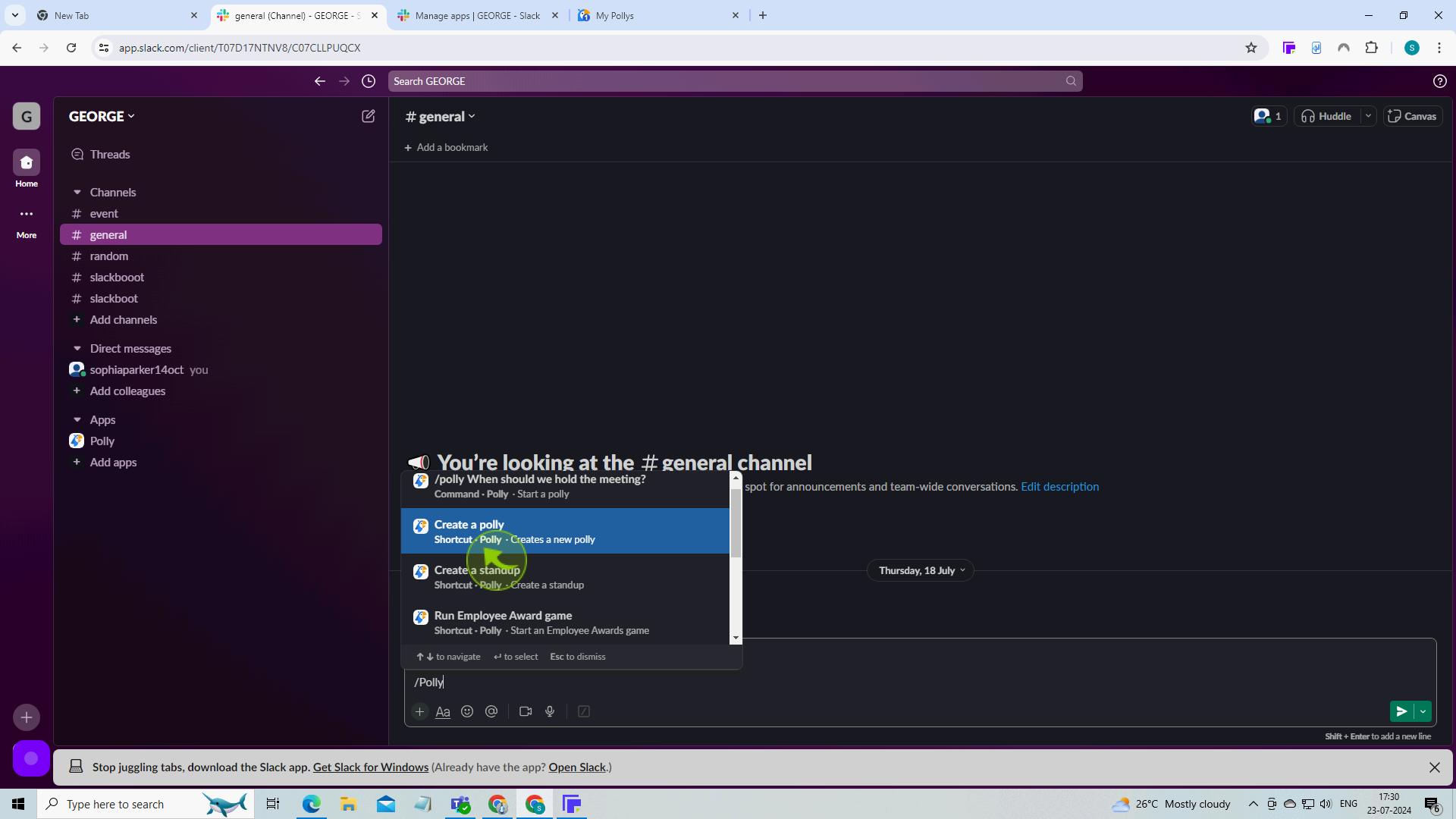Click Get Slack for Windows link
The image size is (1456, 819).
tap(371, 767)
